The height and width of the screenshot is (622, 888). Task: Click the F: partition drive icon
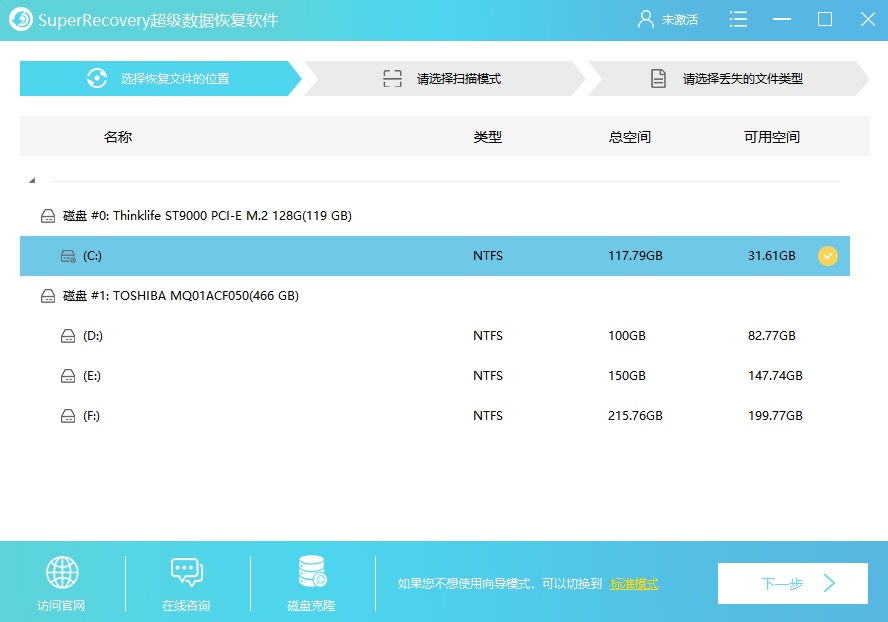(68, 416)
